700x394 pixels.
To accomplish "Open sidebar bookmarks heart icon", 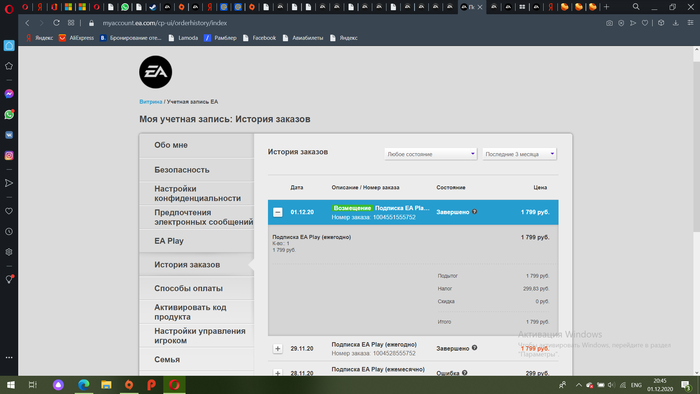I will click(x=9, y=211).
